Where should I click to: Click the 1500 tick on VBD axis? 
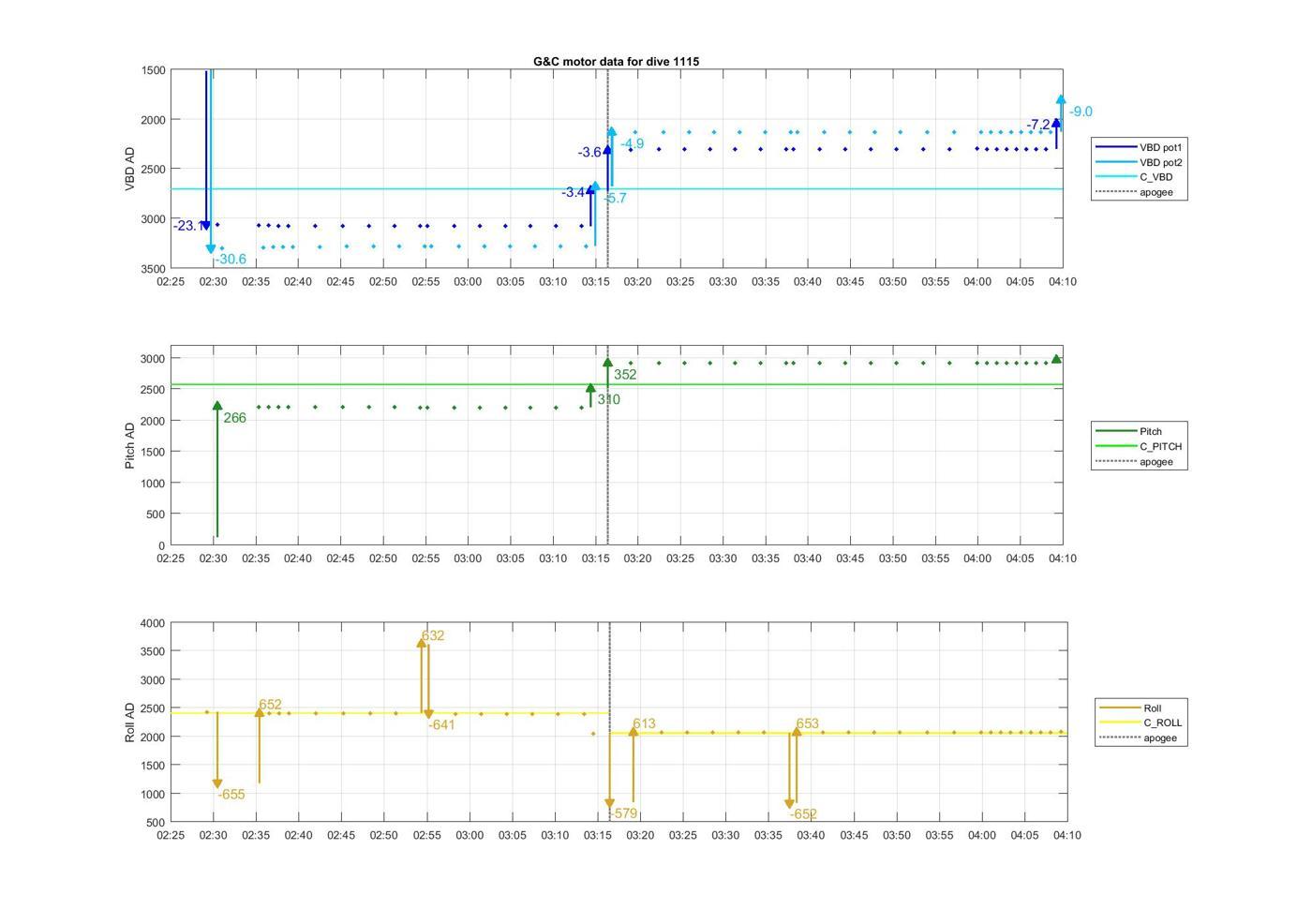pyautogui.click(x=154, y=70)
